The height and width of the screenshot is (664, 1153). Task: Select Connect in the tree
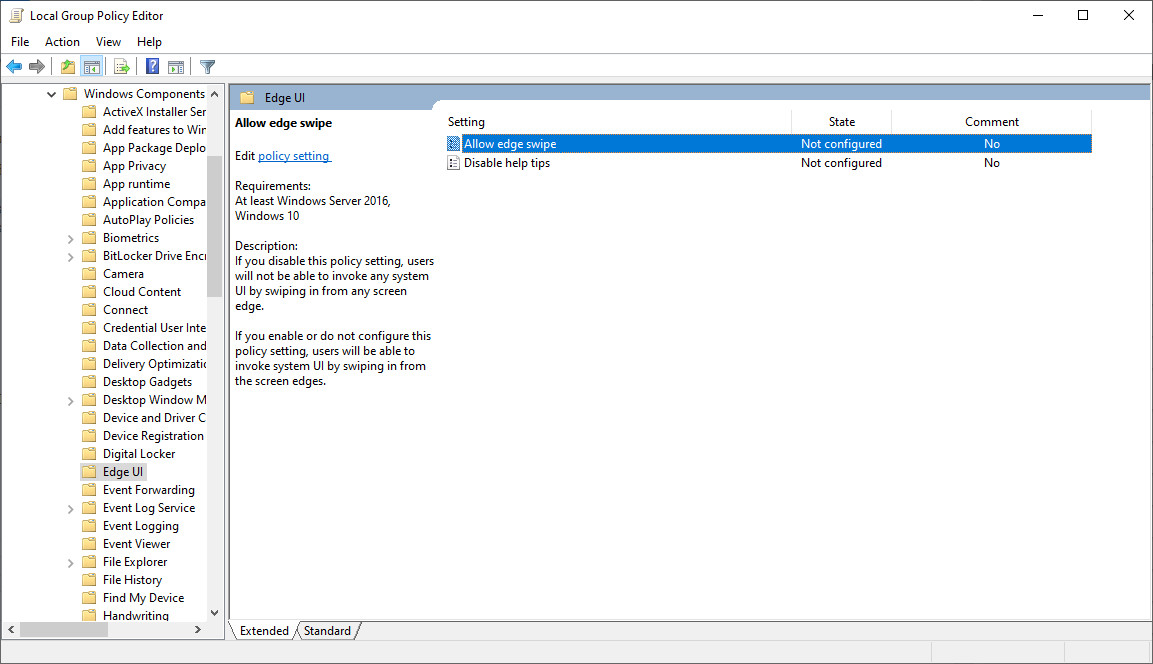pos(125,310)
